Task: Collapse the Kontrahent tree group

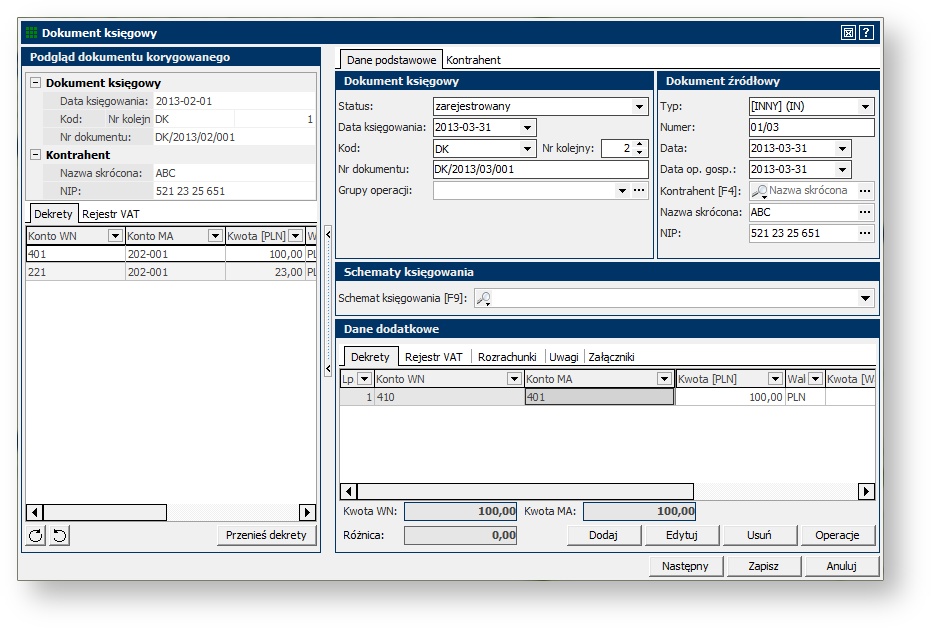Action: coord(36,155)
